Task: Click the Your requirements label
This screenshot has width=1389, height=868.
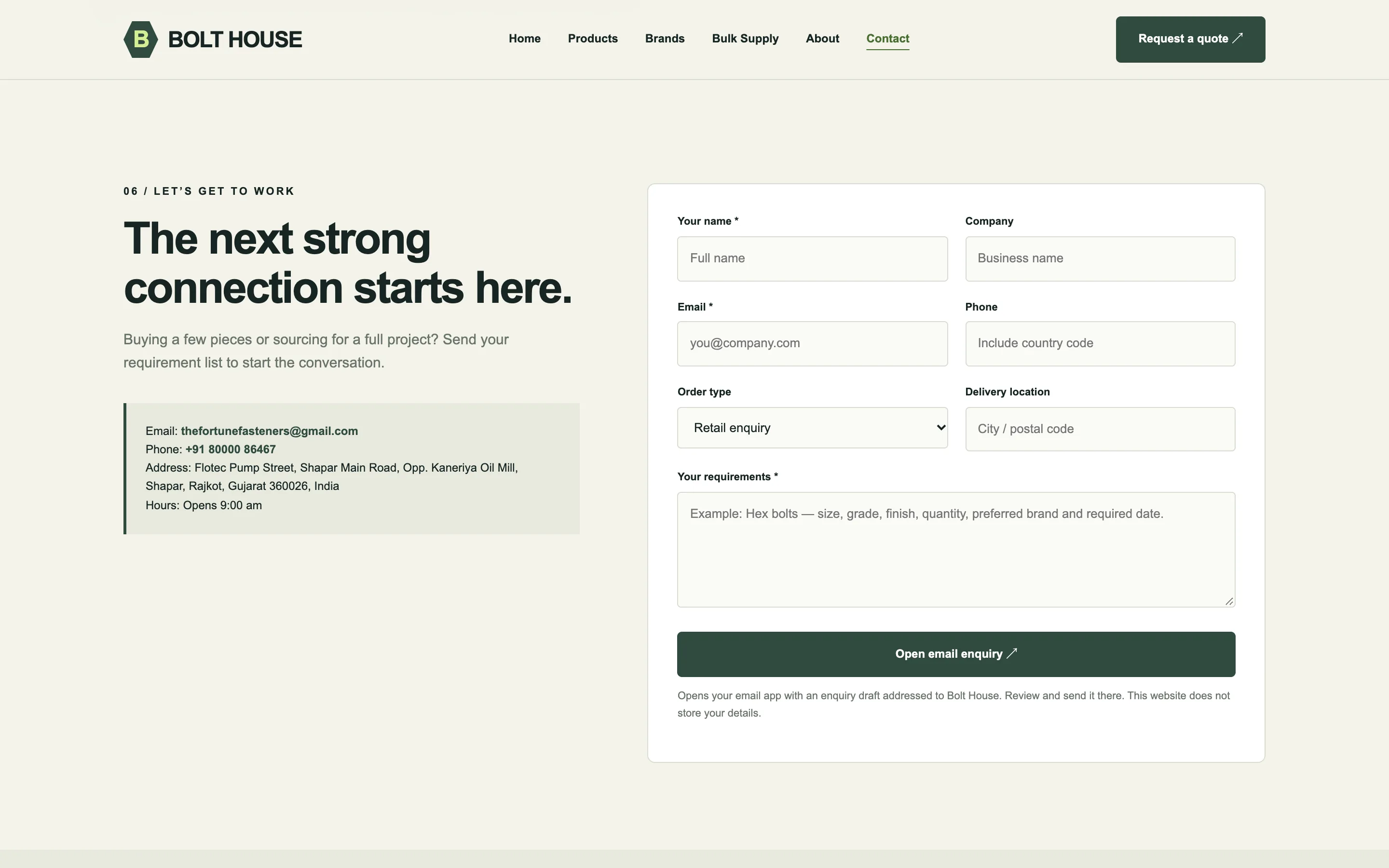Action: pos(728,476)
